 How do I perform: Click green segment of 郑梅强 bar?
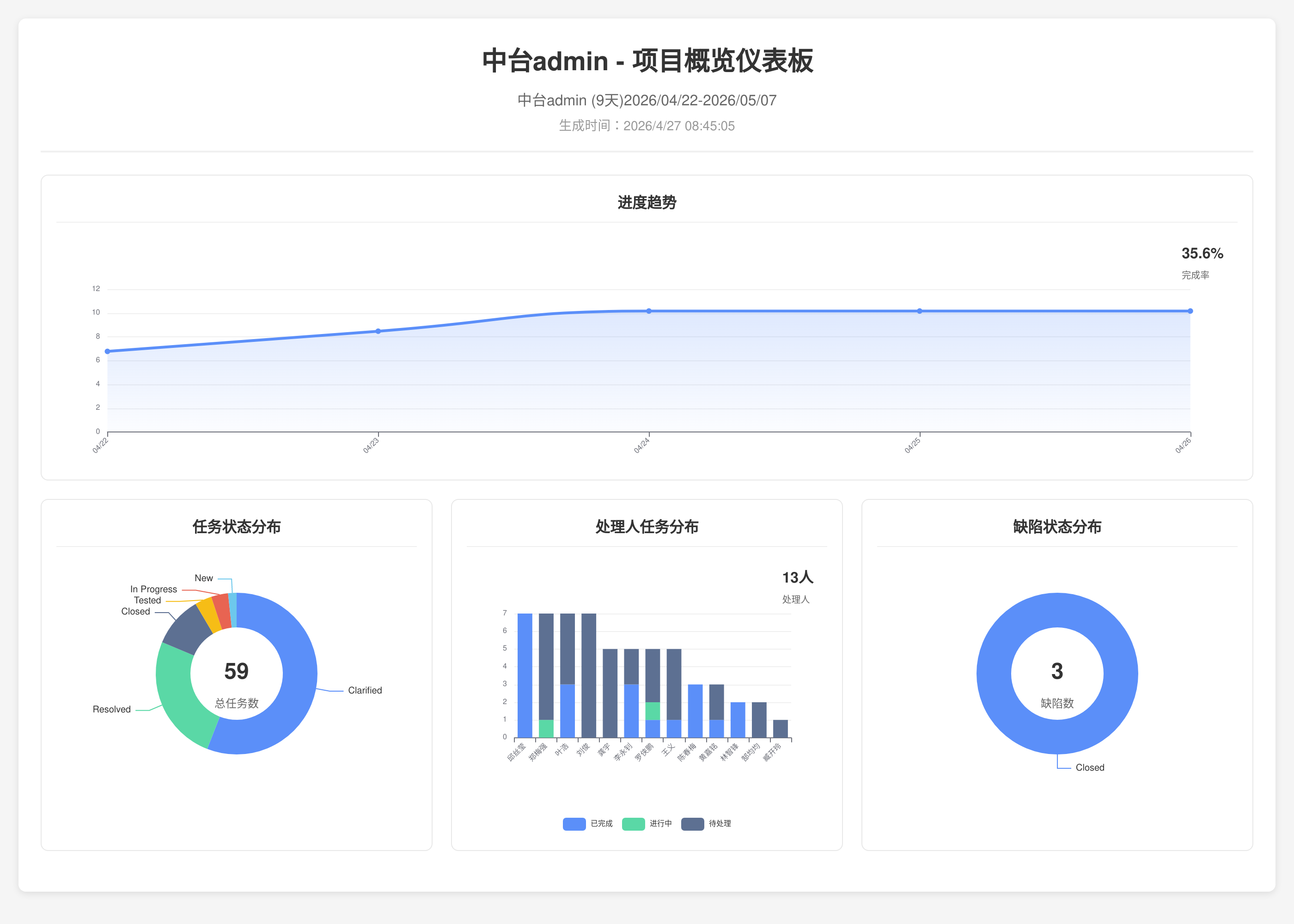pos(546,729)
